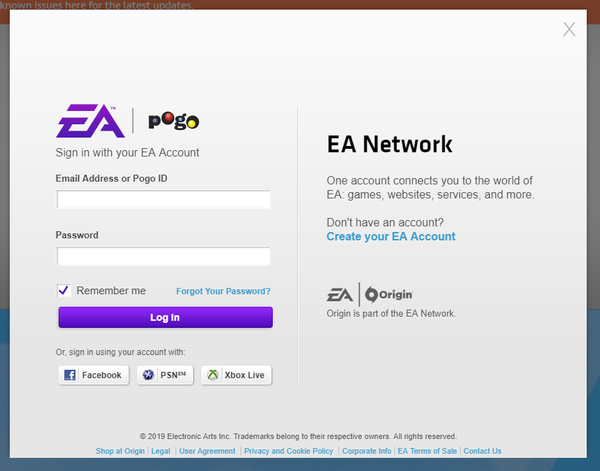View the User Agreement footer link
Viewport: 600px width, 471px height.
coord(207,451)
